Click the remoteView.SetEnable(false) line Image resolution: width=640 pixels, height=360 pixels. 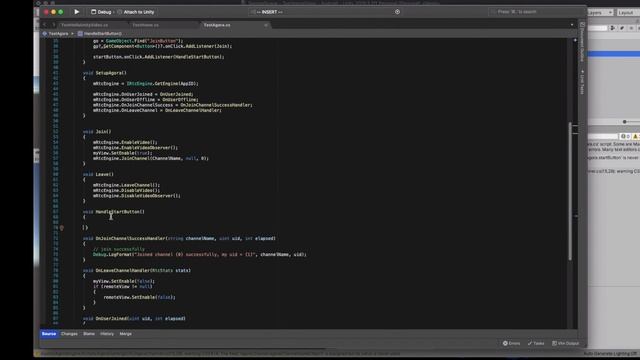139,297
